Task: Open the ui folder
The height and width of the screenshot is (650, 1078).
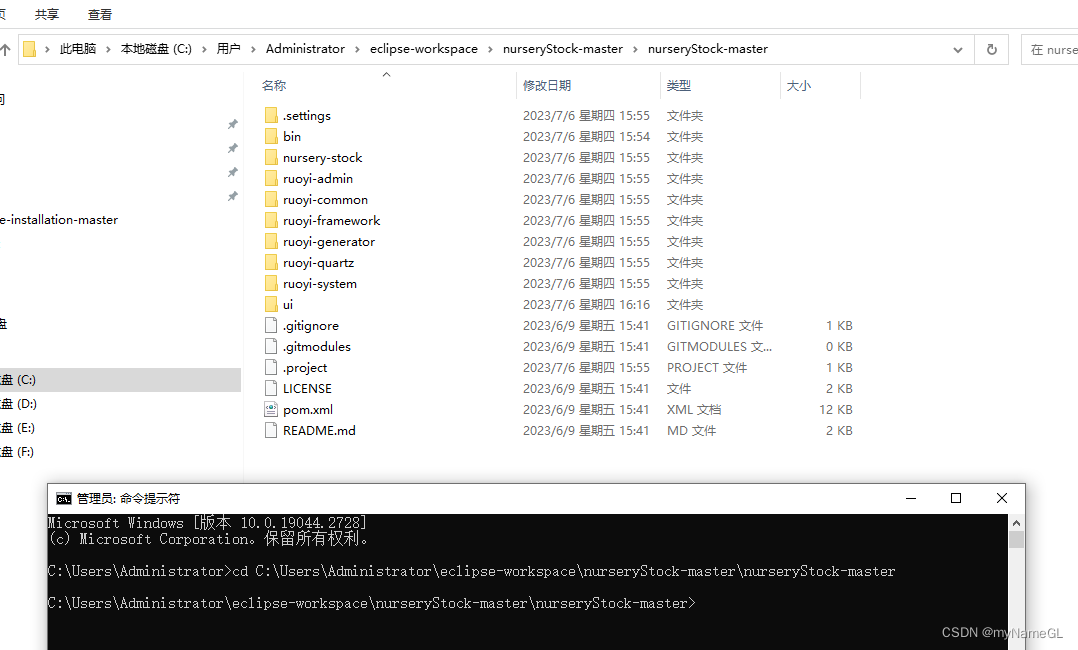Action: pyautogui.click(x=287, y=304)
